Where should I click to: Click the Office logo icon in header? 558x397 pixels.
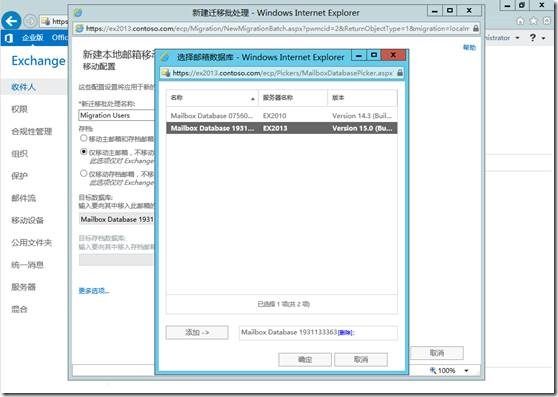coord(9,38)
